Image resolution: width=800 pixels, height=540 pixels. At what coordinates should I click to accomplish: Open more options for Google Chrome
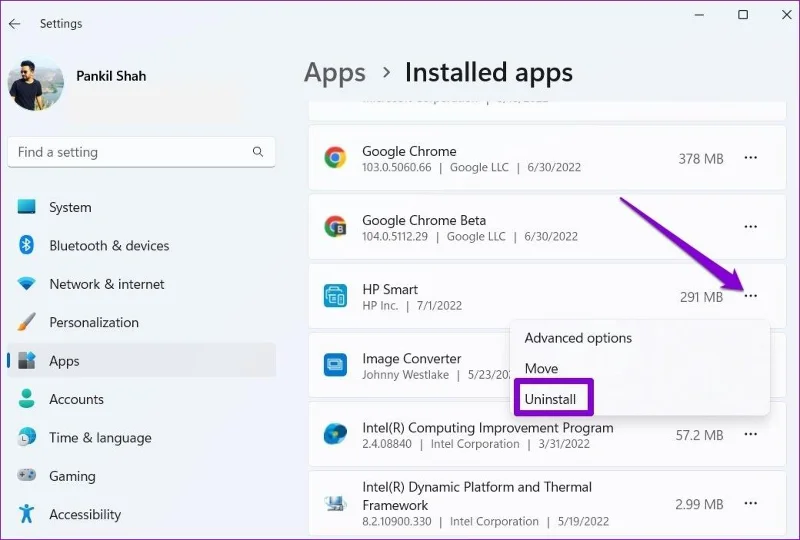click(x=751, y=158)
